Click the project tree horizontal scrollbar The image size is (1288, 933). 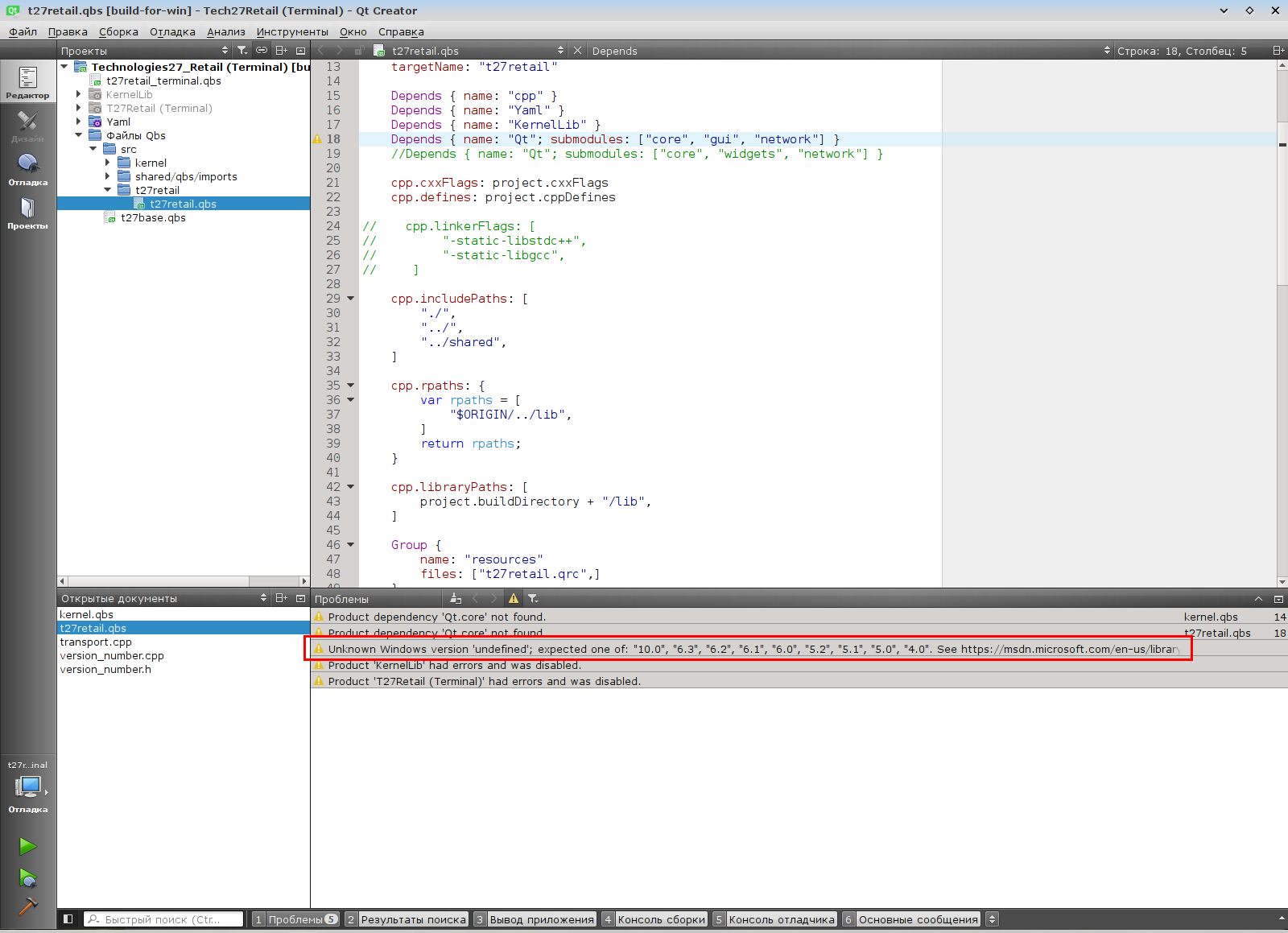tap(158, 580)
